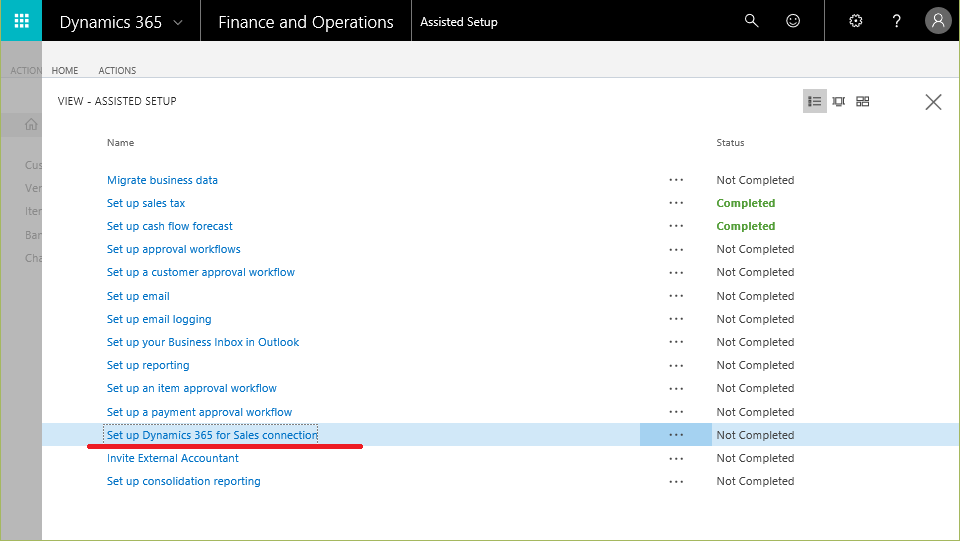Open Set up cash flow forecast
960x541 pixels.
tap(170, 226)
